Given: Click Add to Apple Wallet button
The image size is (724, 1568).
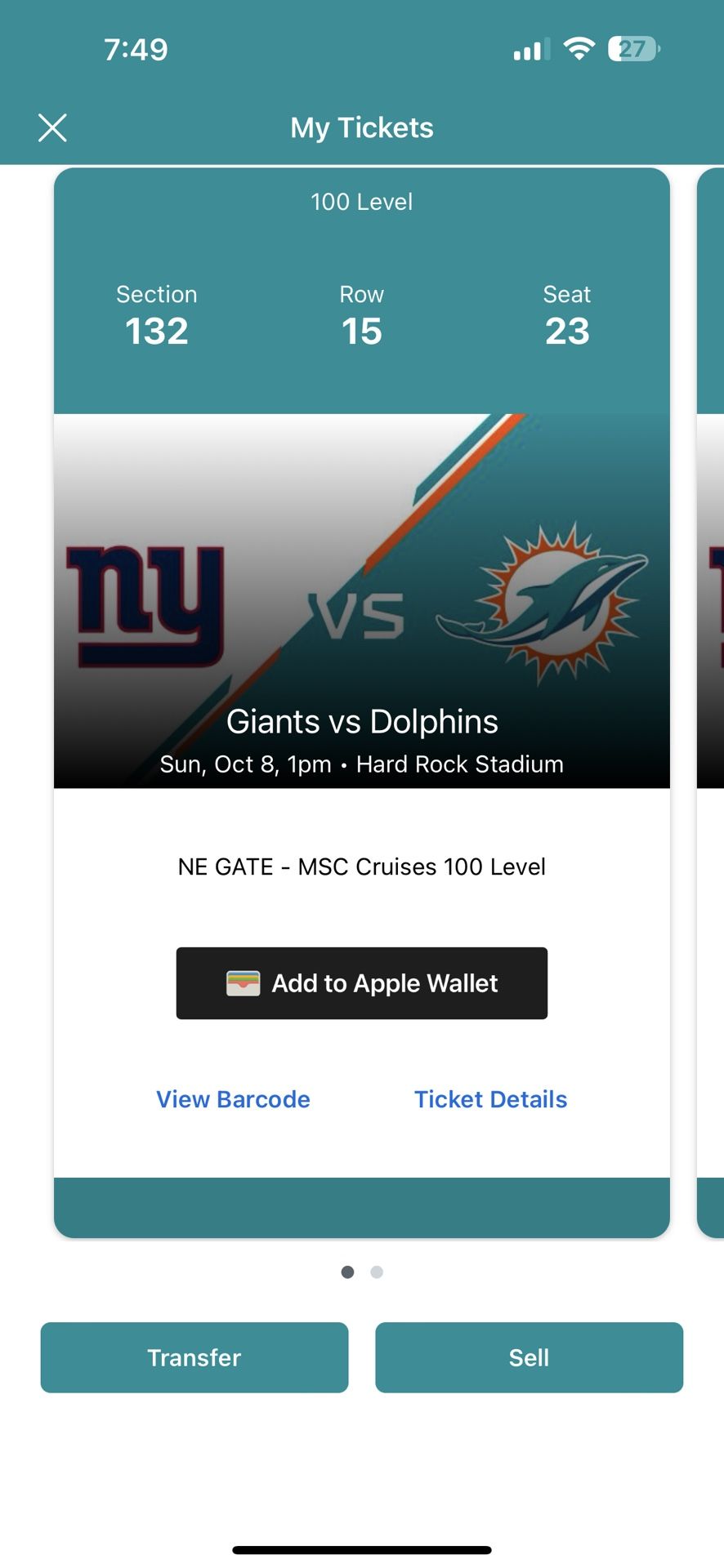Looking at the screenshot, I should point(362,983).
